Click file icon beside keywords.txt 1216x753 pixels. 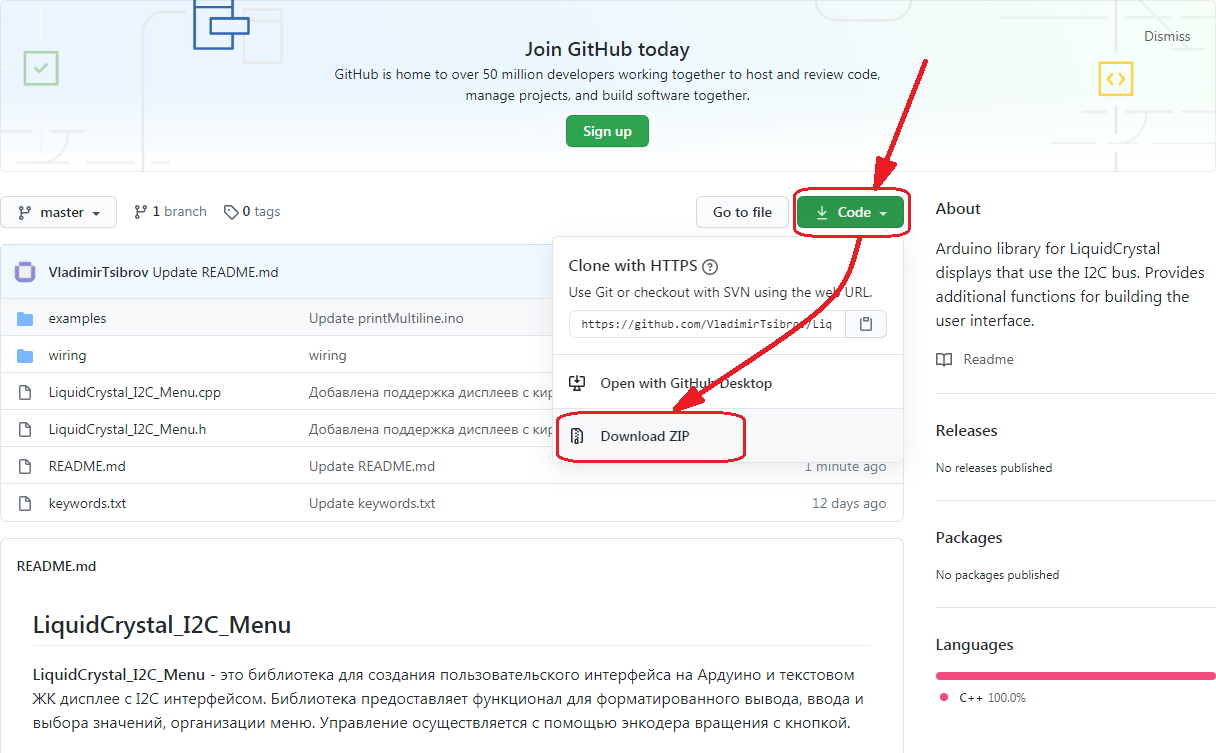point(25,503)
